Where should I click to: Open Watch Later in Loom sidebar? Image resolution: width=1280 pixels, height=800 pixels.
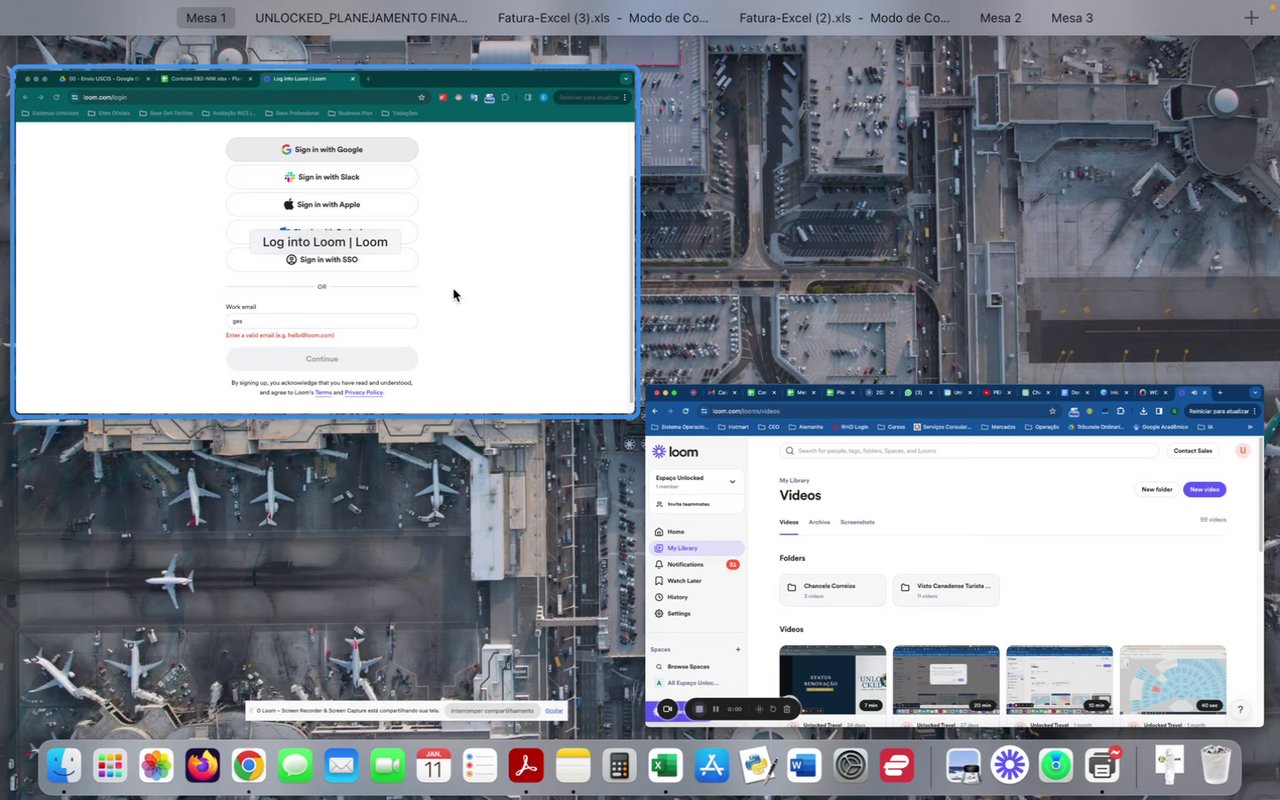(697, 581)
